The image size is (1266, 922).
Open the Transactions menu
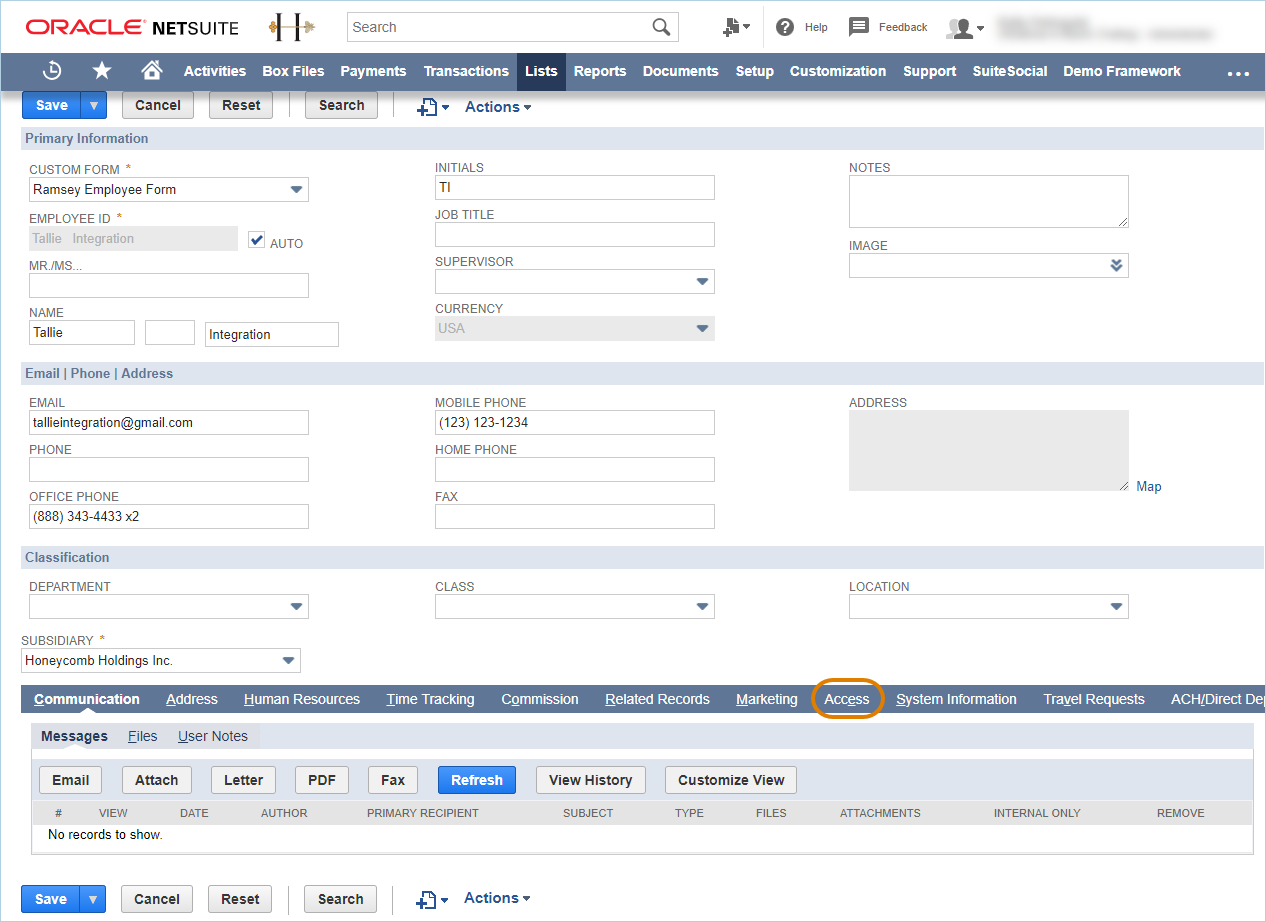coord(466,71)
